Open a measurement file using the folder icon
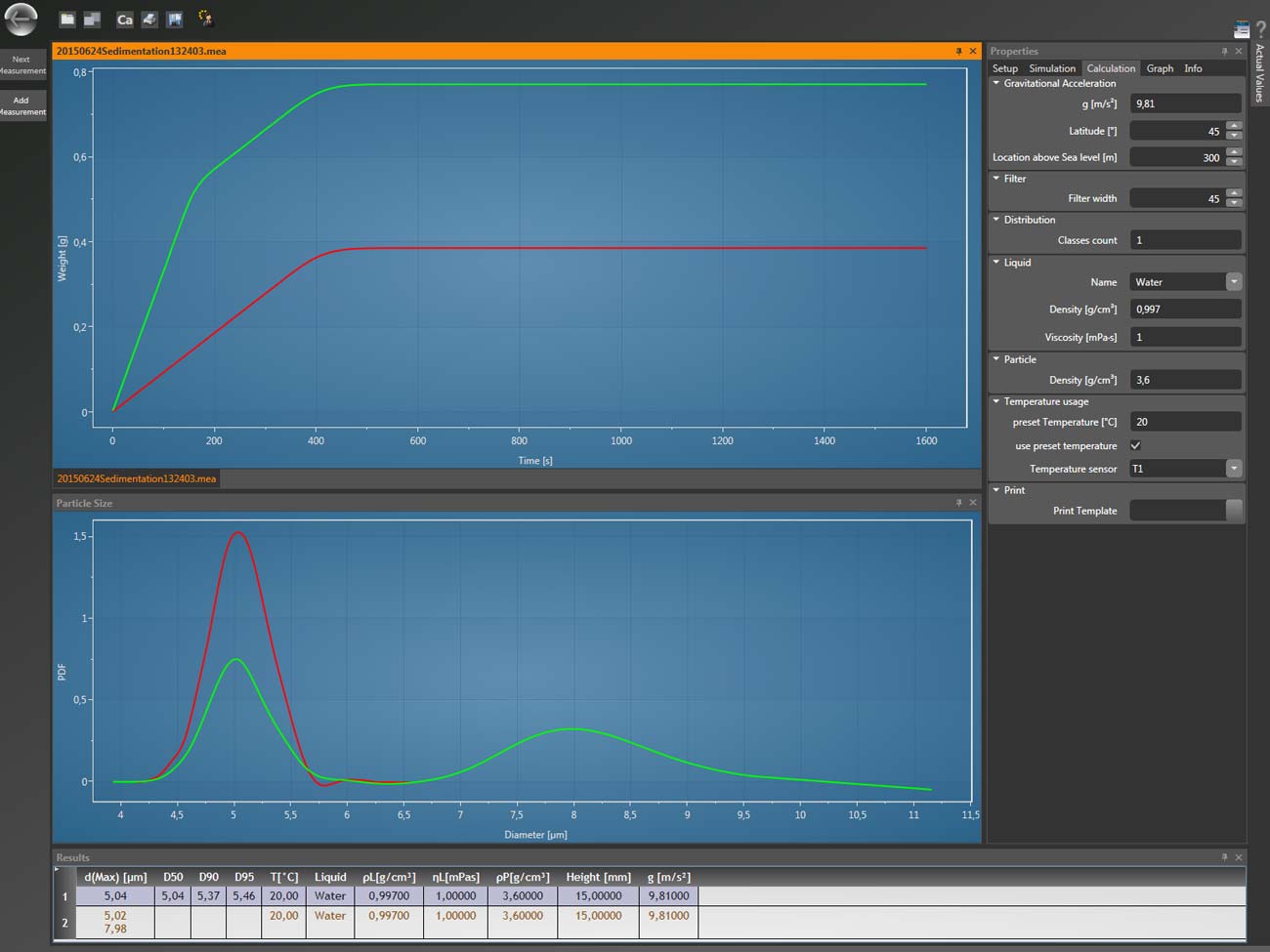This screenshot has width=1270, height=952. point(66,19)
